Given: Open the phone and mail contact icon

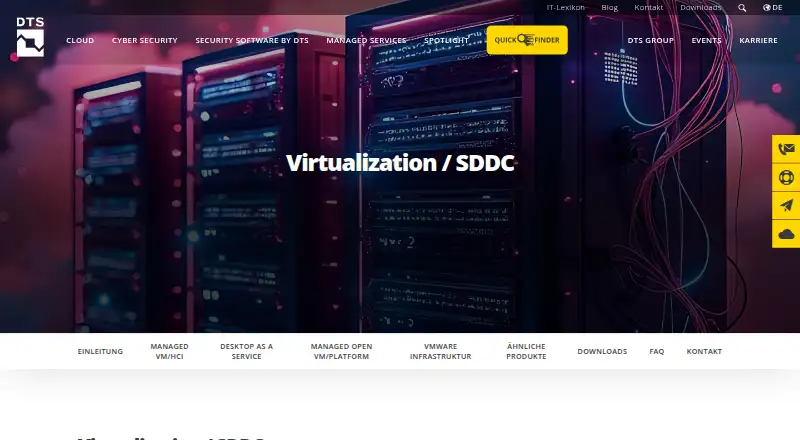Looking at the screenshot, I should click(x=786, y=149).
